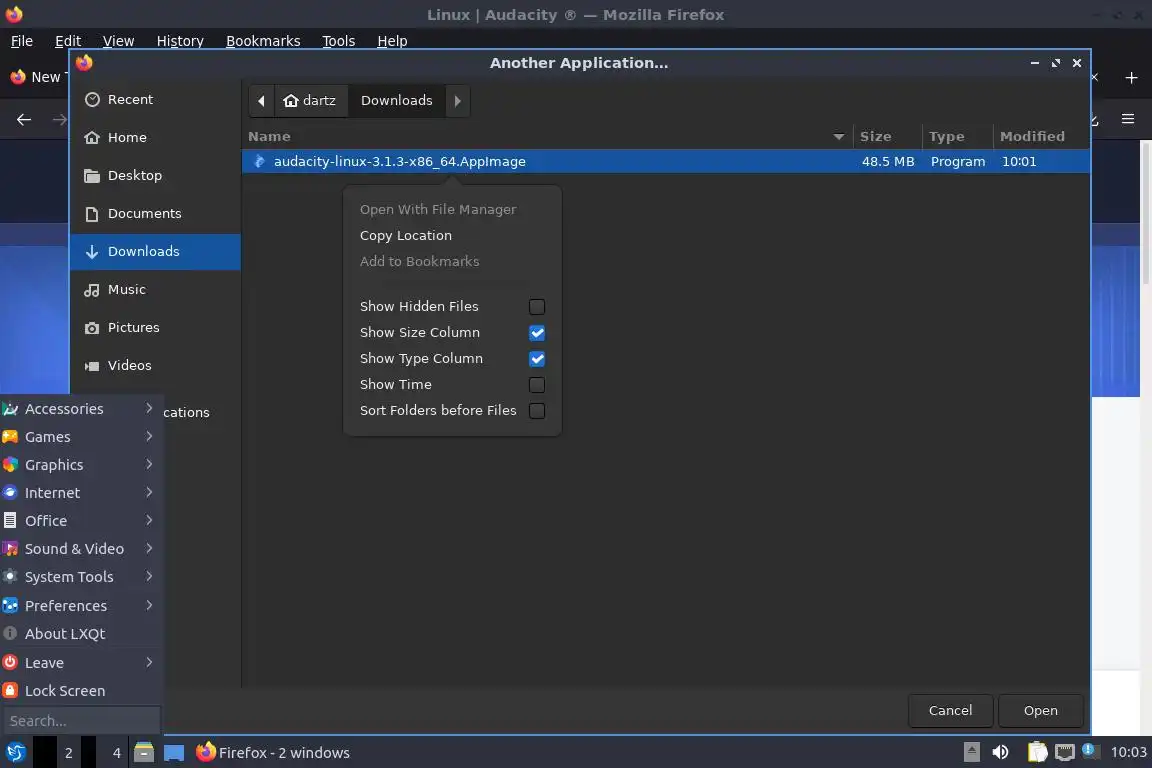The height and width of the screenshot is (768, 1152).
Task: Expand the Leave submenu arrow
Action: pos(149,661)
